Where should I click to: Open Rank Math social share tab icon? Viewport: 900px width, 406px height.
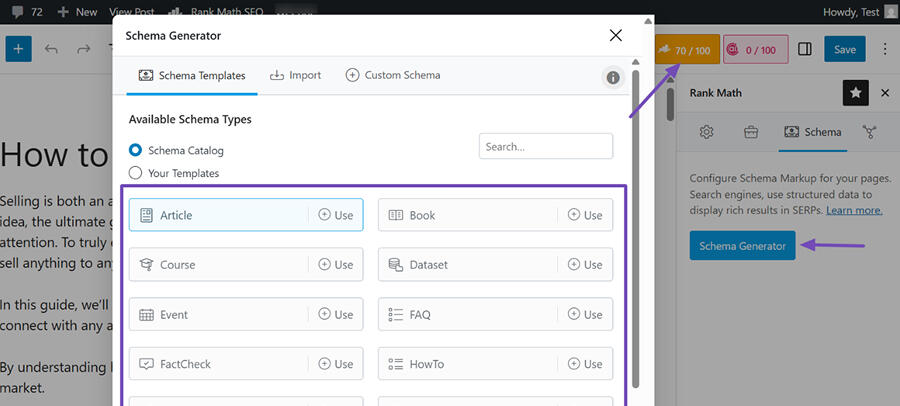(x=869, y=132)
